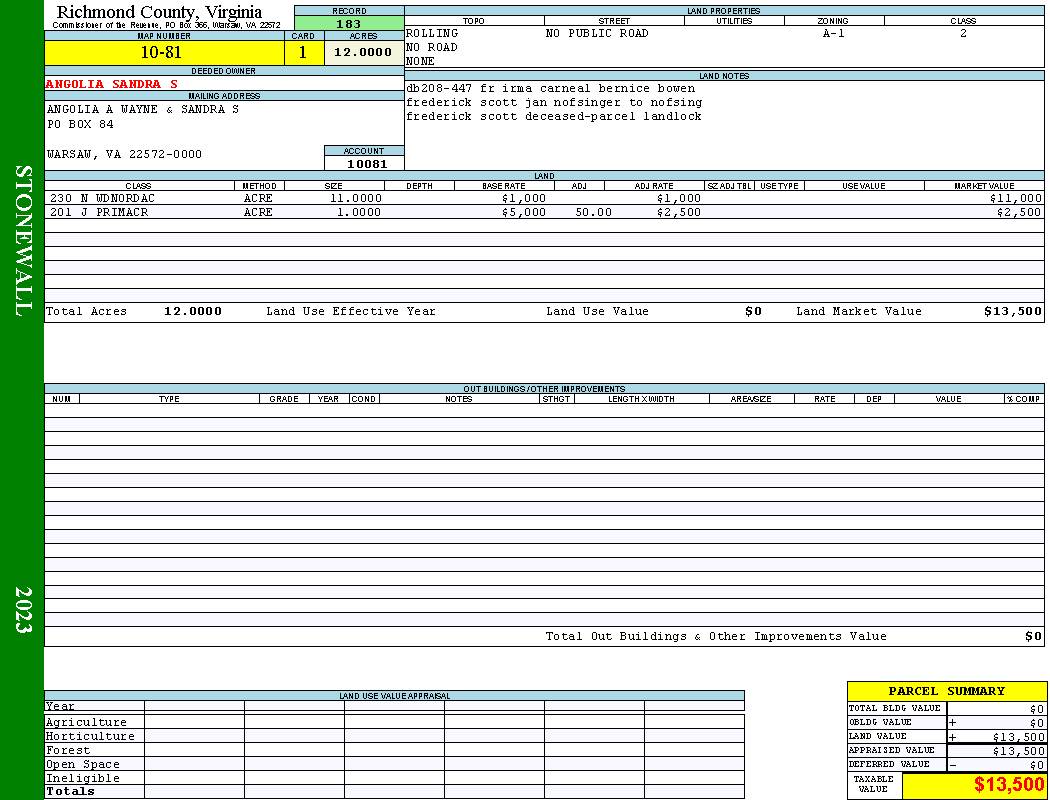Click Total Out Buildings & Other Improvements Value label

[716, 637]
